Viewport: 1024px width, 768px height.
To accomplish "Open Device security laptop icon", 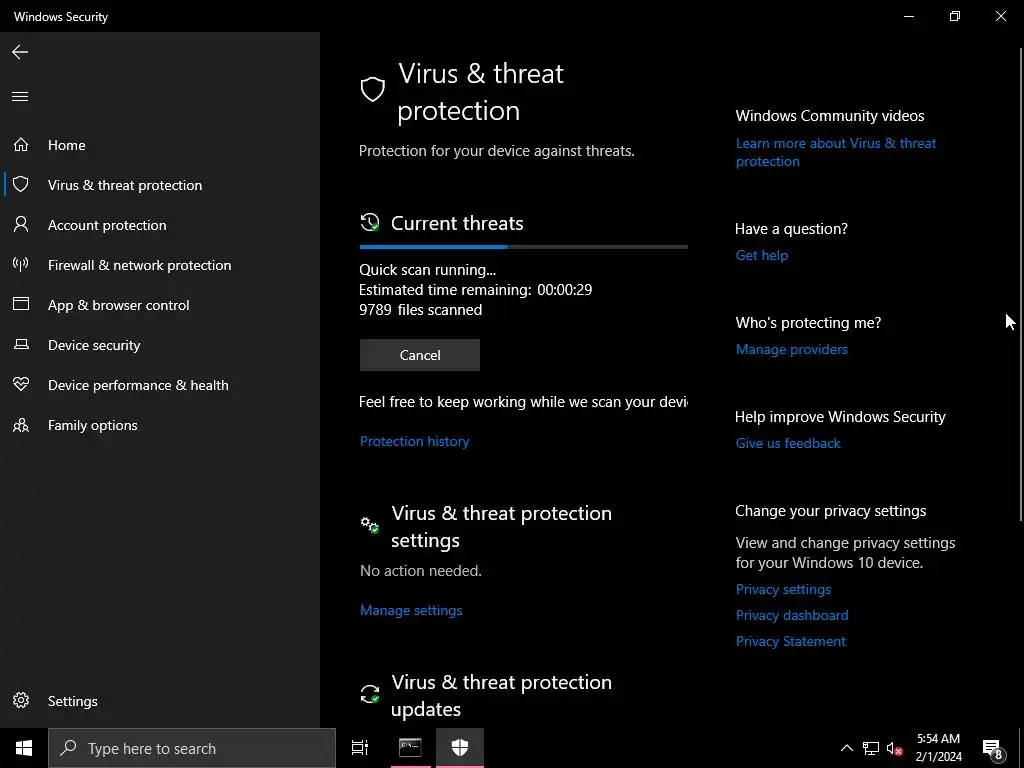I will [x=20, y=345].
